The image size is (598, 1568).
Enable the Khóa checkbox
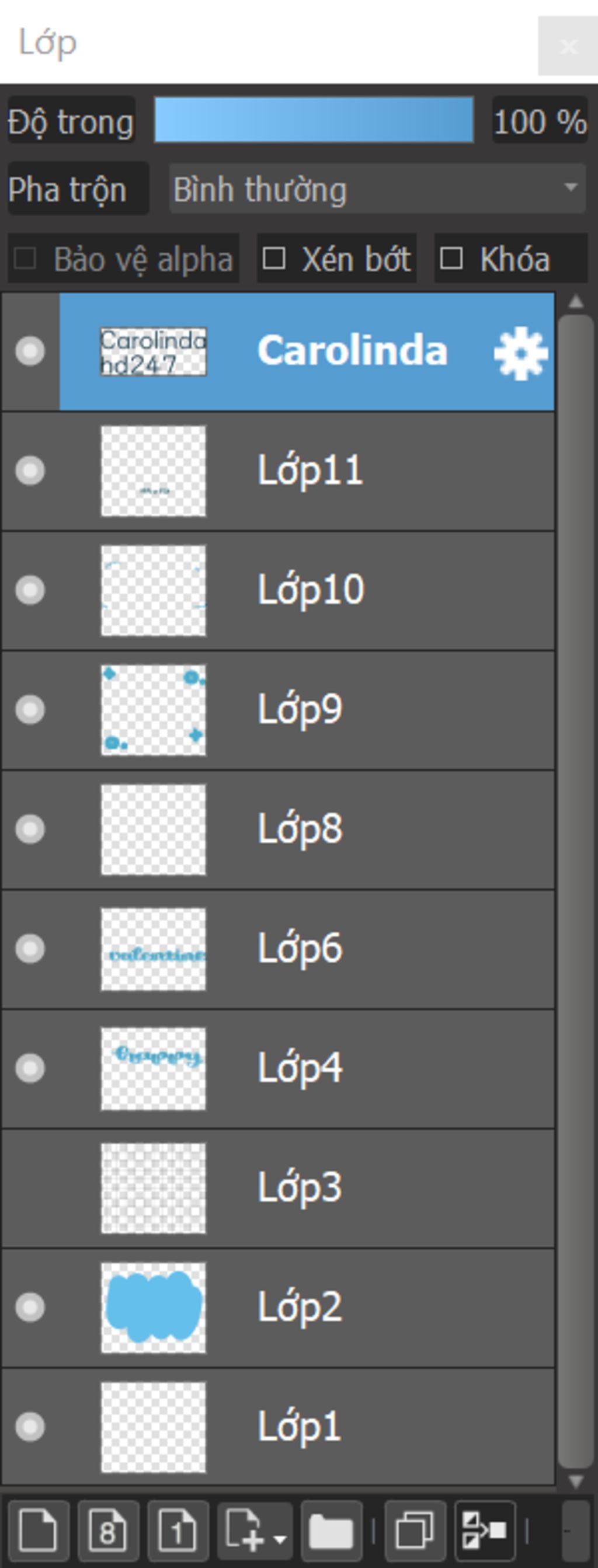click(x=451, y=259)
